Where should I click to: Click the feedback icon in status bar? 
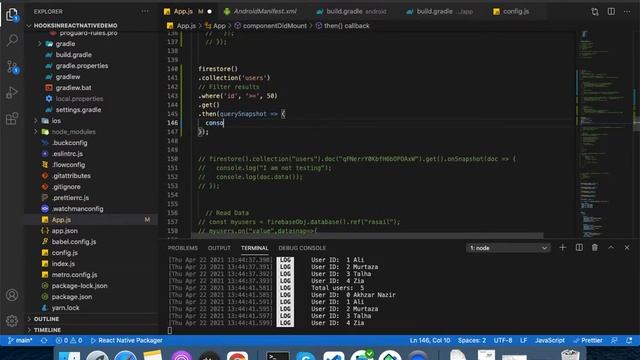click(614, 340)
